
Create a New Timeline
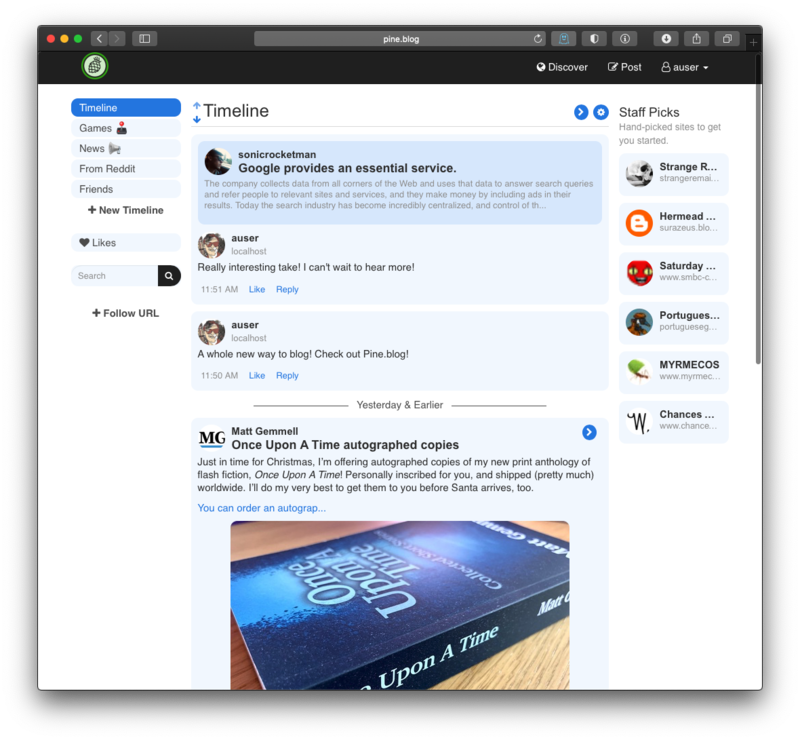126,210
